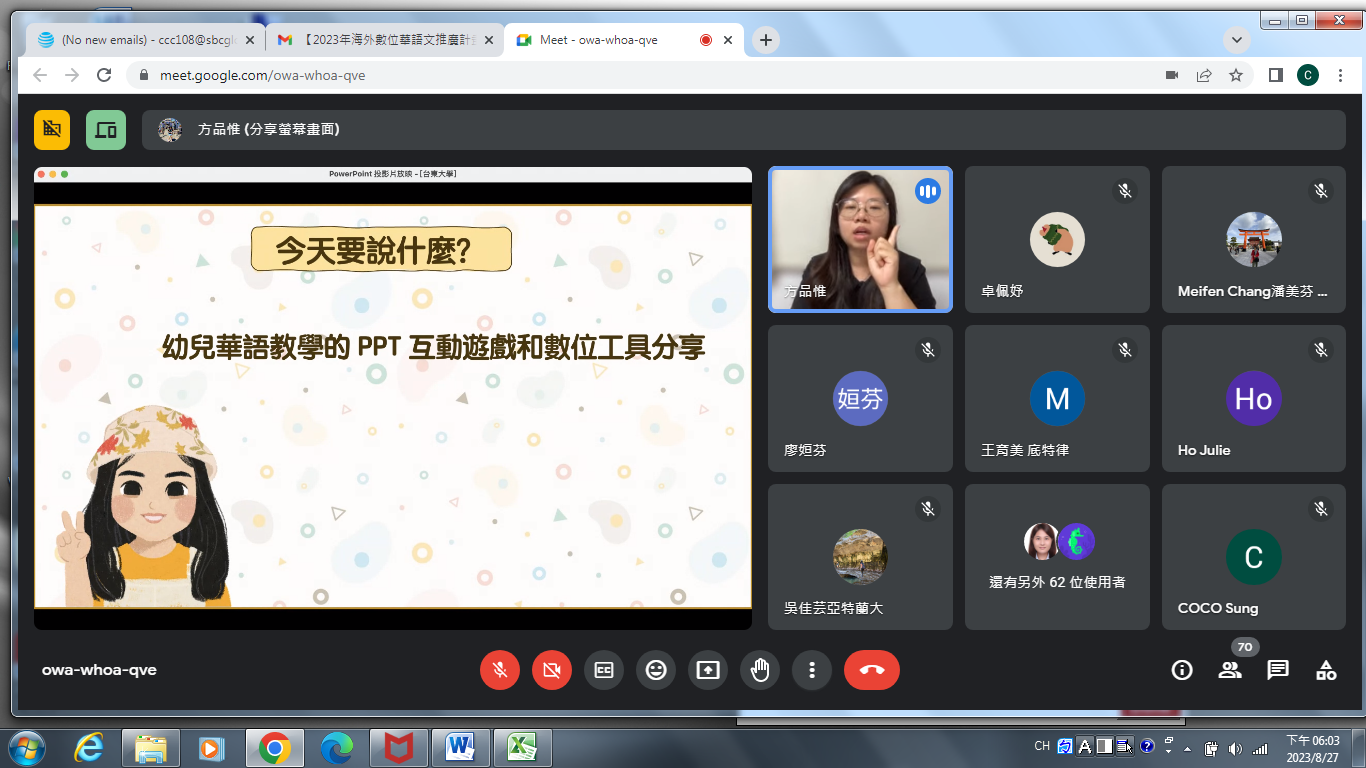Open the Meet activities panel

pos(1326,670)
